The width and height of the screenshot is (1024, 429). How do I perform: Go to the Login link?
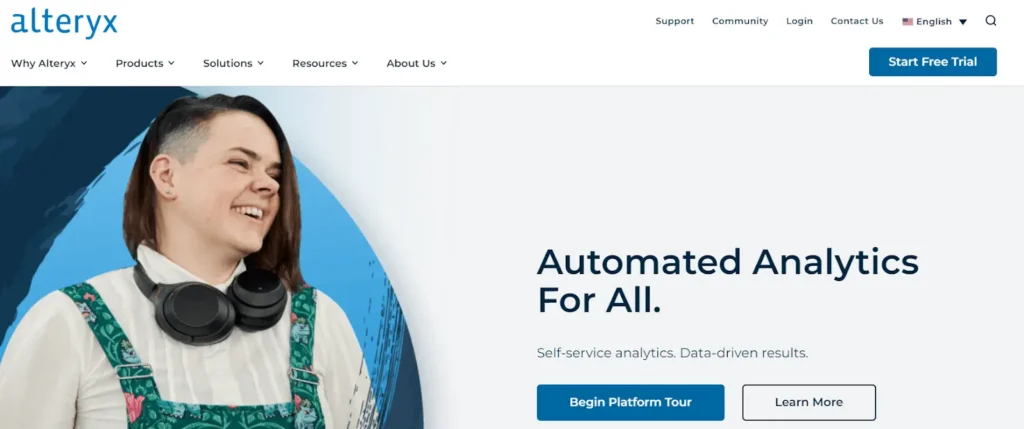point(799,21)
